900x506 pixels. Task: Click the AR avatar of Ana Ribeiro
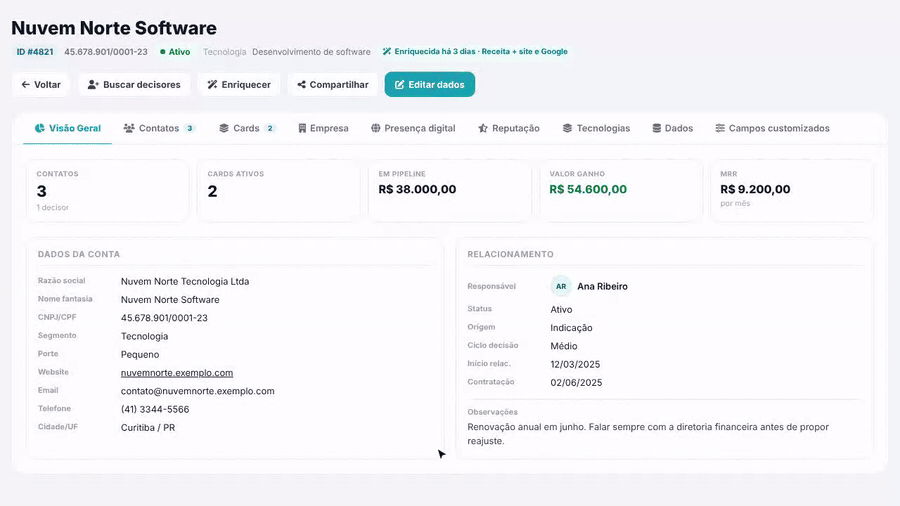(x=561, y=286)
